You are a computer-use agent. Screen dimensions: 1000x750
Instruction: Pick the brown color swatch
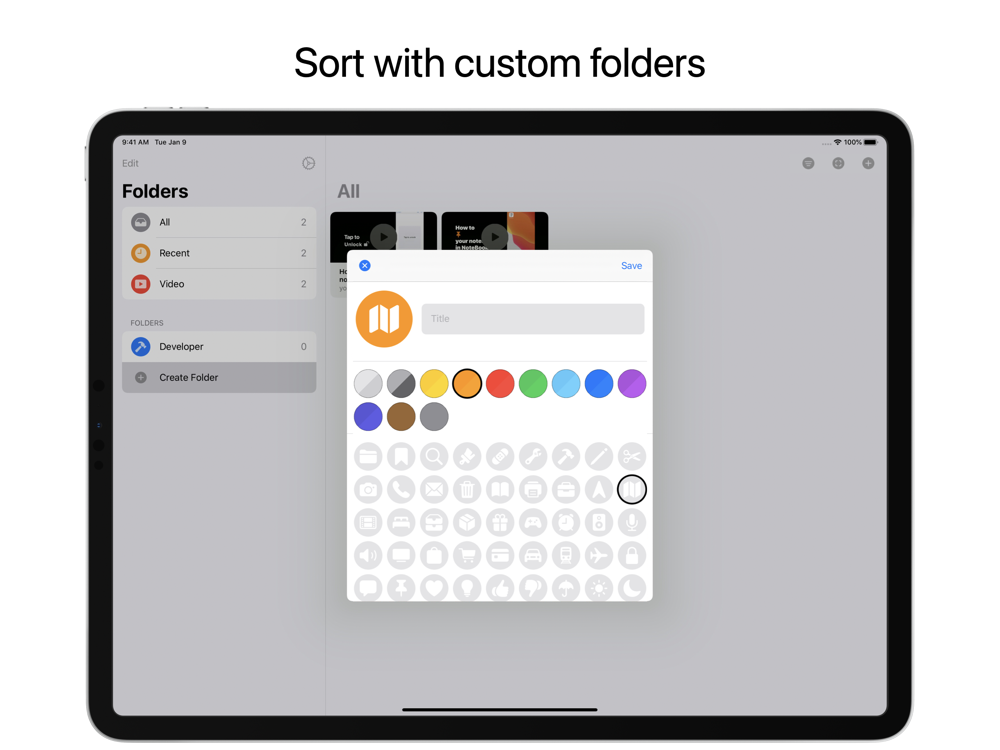(401, 416)
